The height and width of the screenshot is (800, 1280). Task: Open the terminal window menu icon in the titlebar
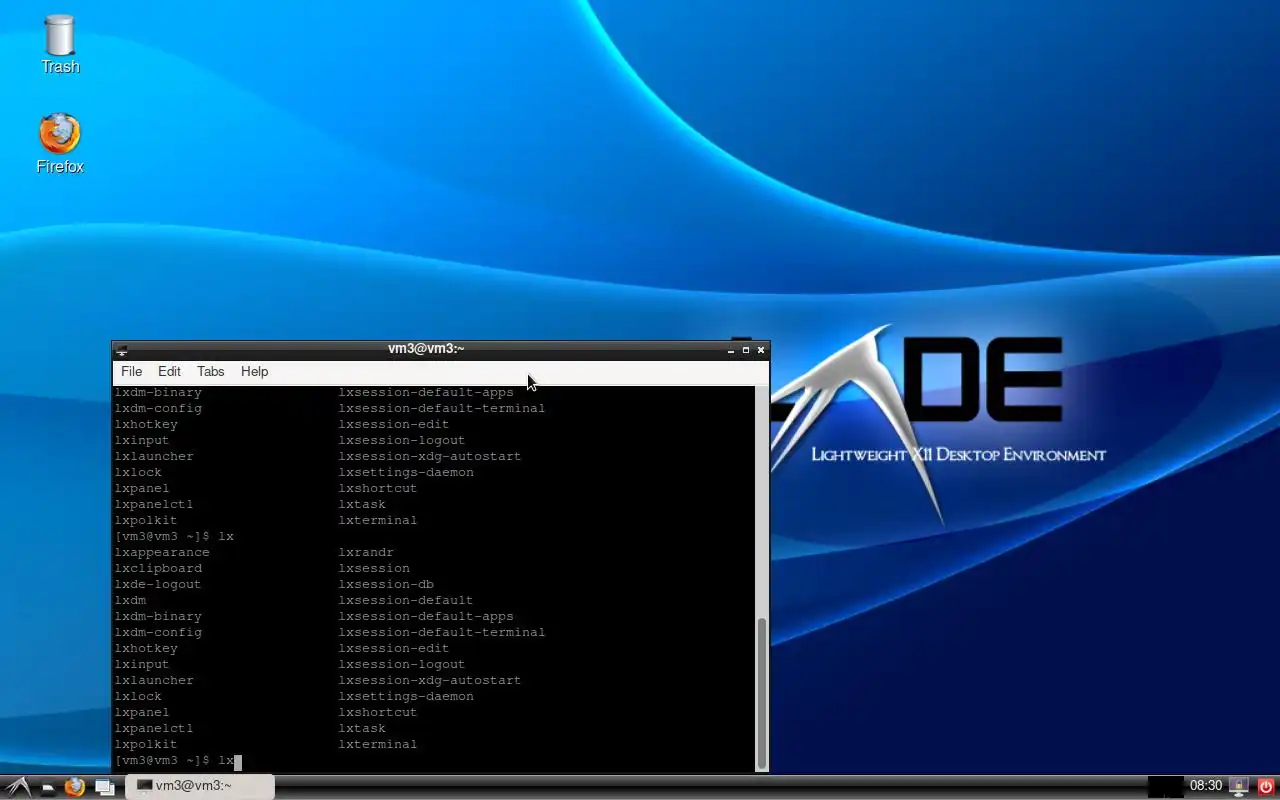pos(122,350)
